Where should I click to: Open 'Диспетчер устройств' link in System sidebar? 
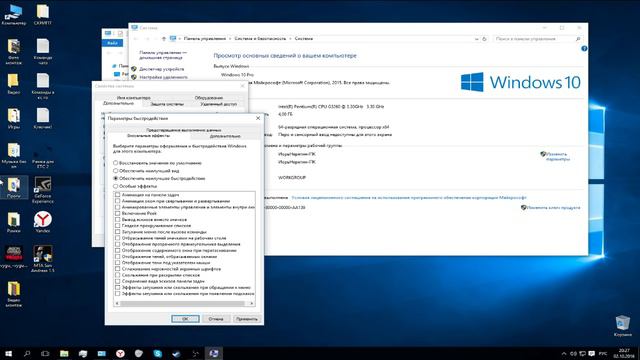click(x=162, y=69)
